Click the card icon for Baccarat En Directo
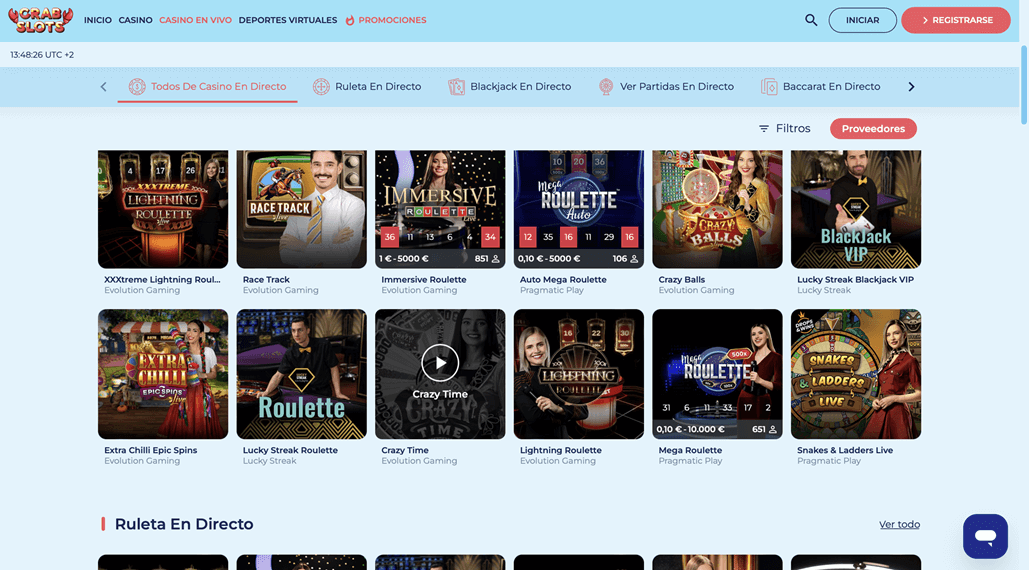Image resolution: width=1029 pixels, height=570 pixels. [x=769, y=87]
